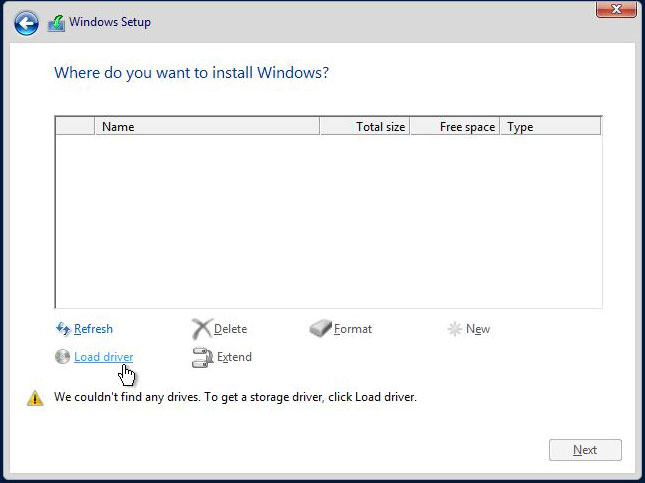Click the blue back arrow button

[x=26, y=23]
